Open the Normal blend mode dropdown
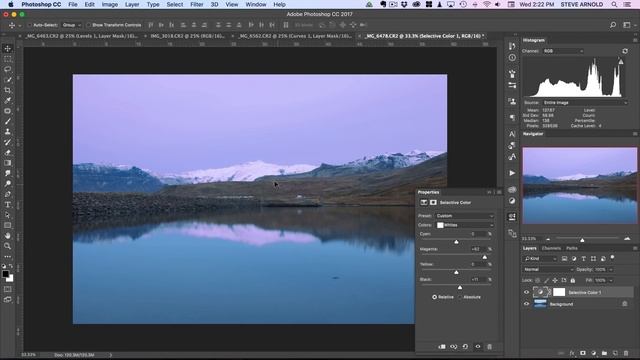 click(x=548, y=269)
